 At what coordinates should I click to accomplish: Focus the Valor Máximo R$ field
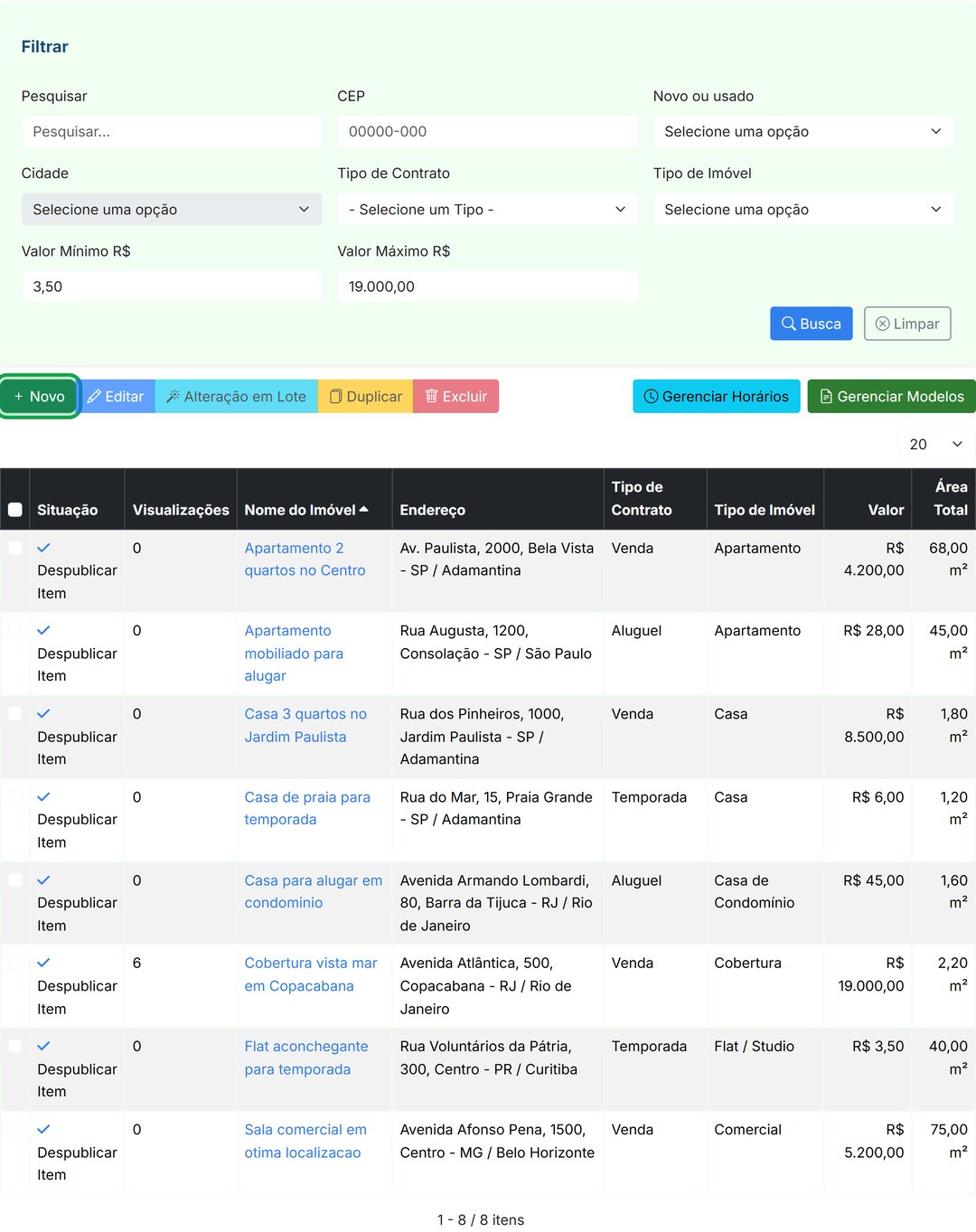click(487, 287)
